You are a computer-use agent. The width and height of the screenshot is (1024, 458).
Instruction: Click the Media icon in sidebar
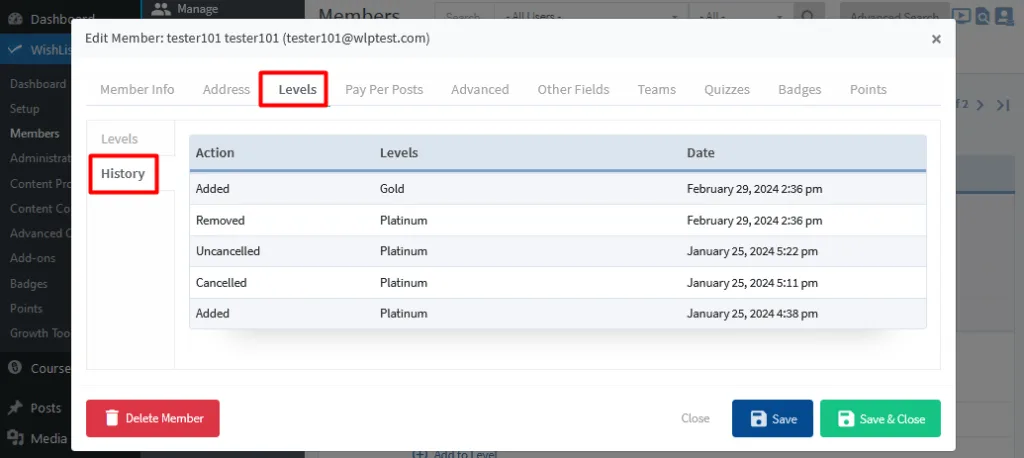pos(15,437)
